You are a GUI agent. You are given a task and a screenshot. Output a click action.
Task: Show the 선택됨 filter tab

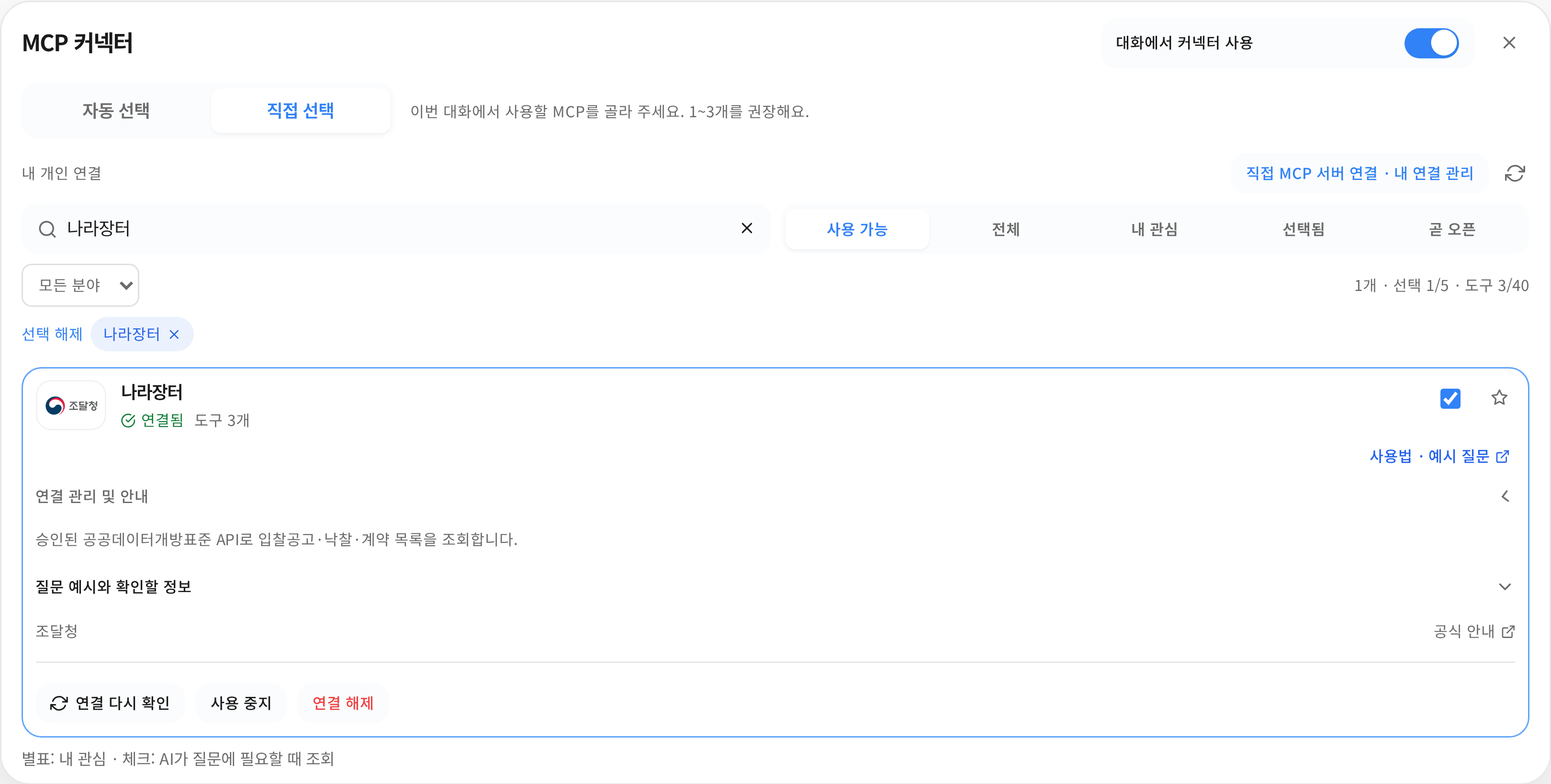click(1304, 229)
